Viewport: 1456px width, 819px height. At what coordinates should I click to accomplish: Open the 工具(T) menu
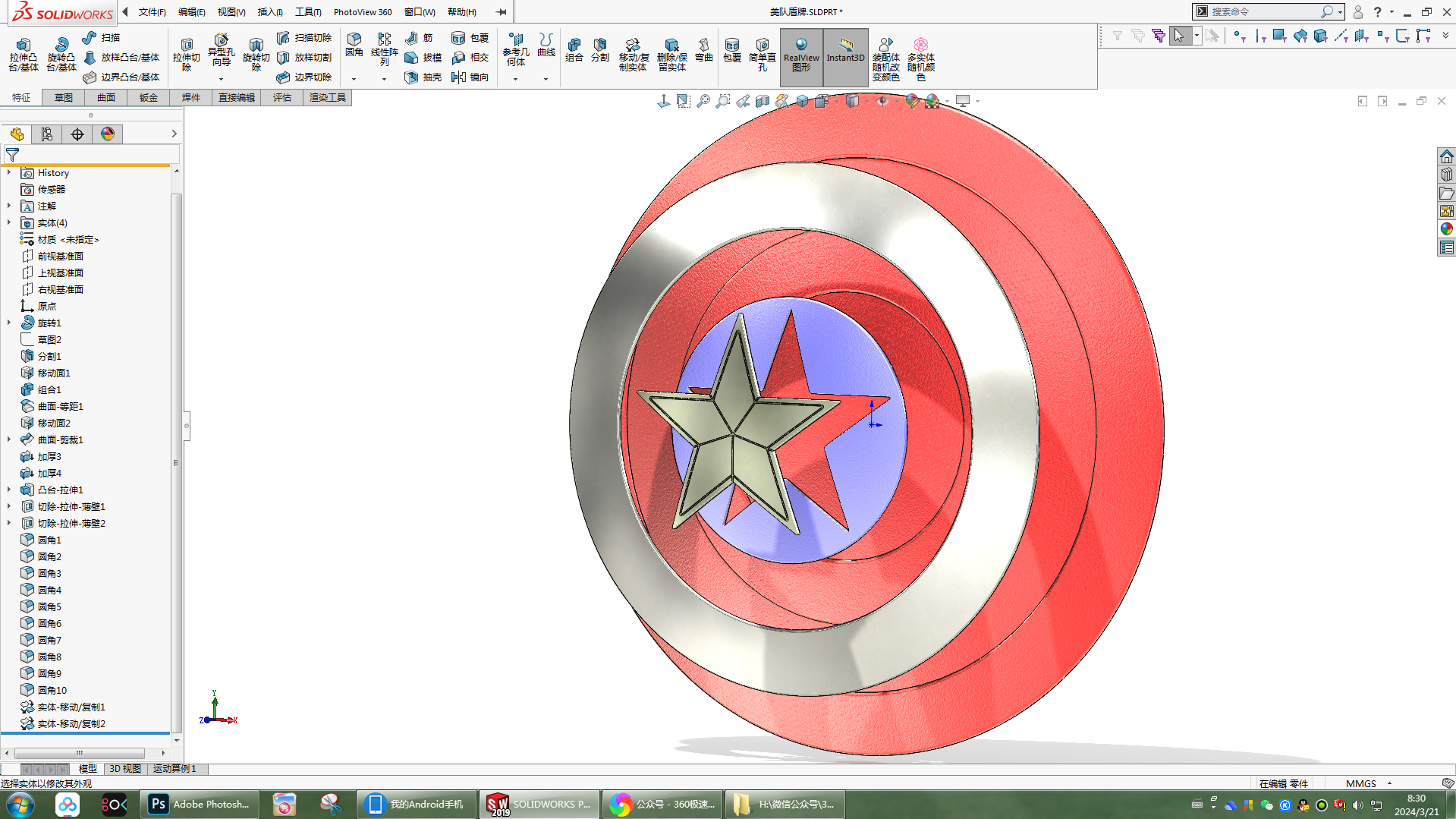pos(308,12)
